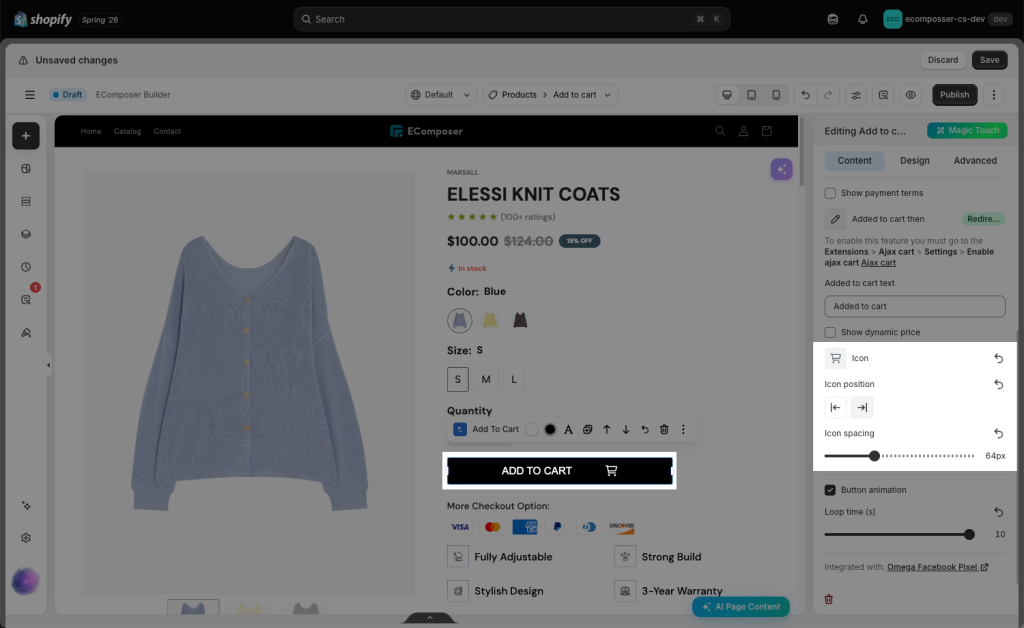Click AI Page Content button
The height and width of the screenshot is (628, 1024).
(x=741, y=606)
